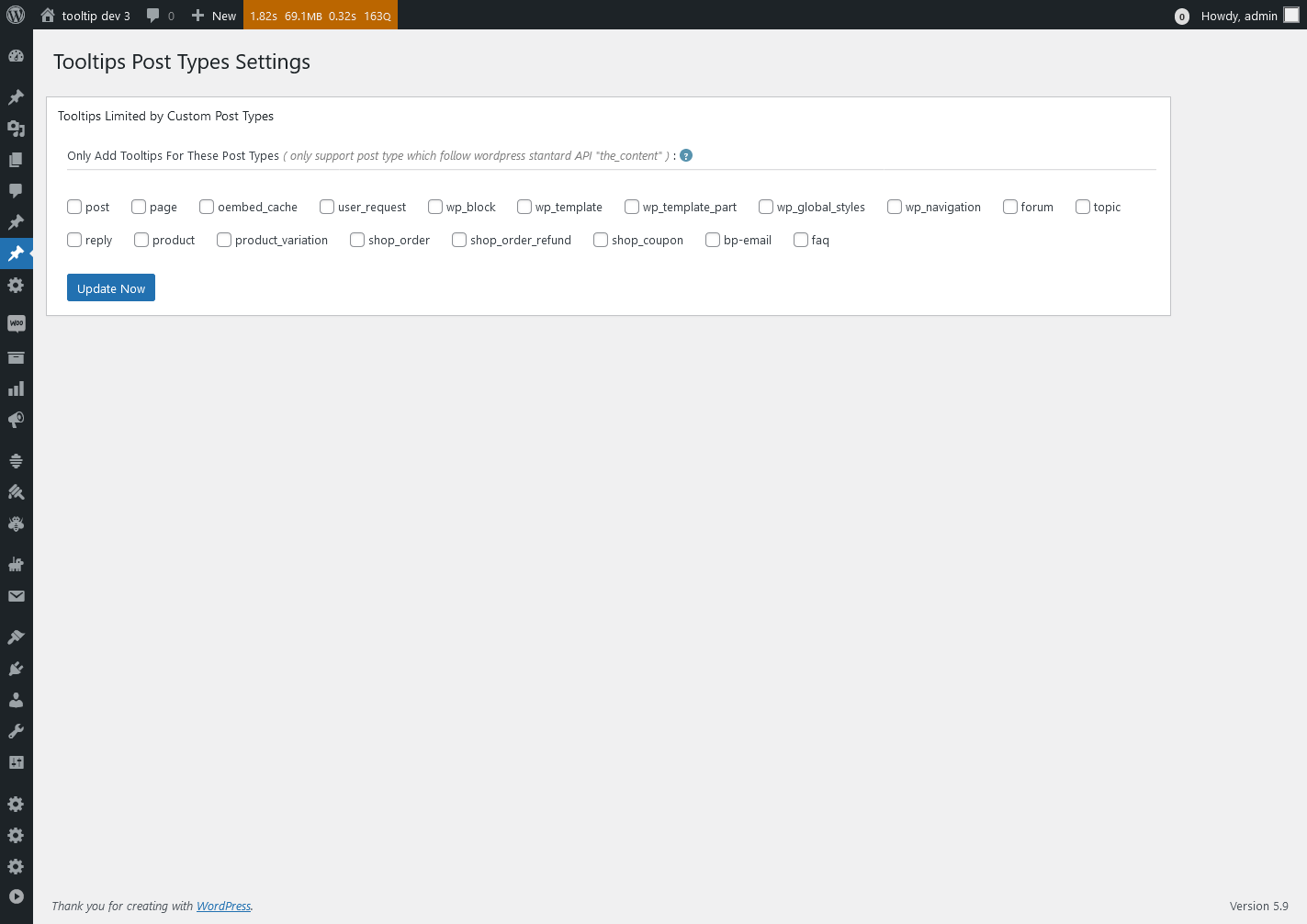
Task: Check the wp_template_part checkbox
Action: pyautogui.click(x=631, y=207)
